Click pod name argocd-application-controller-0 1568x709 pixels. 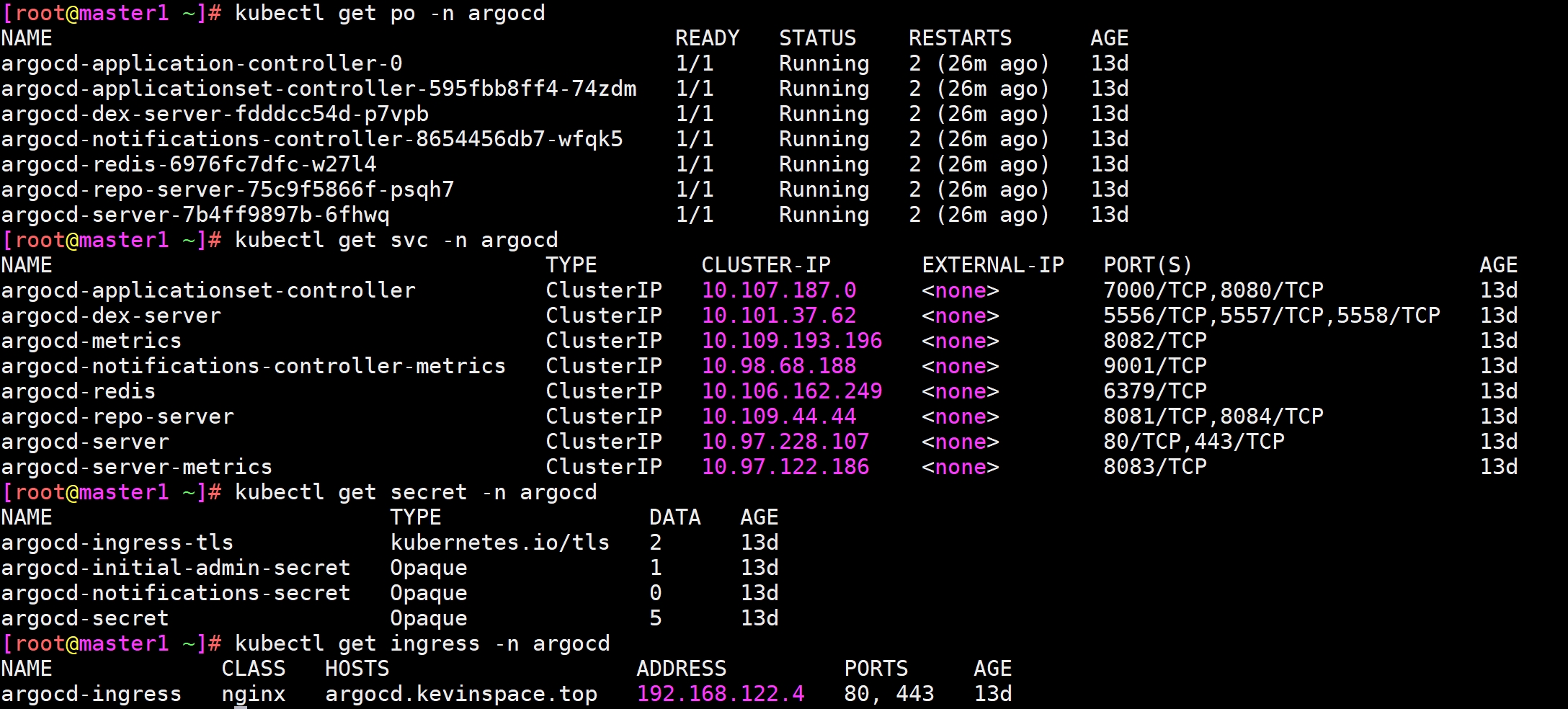202,64
